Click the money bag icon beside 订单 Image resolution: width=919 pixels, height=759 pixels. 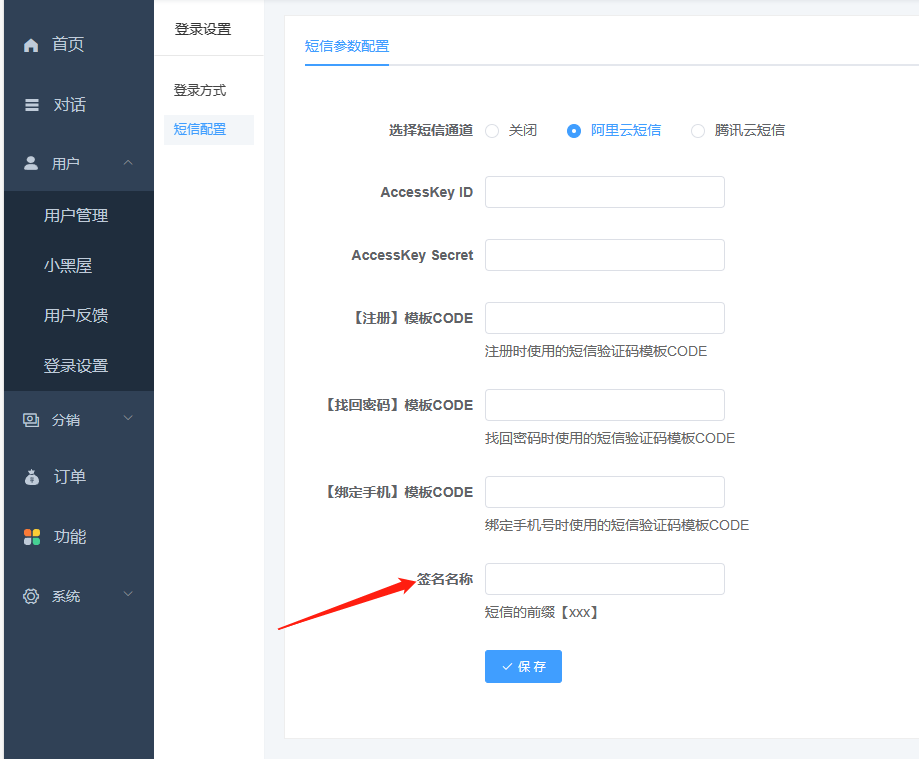(x=32, y=477)
